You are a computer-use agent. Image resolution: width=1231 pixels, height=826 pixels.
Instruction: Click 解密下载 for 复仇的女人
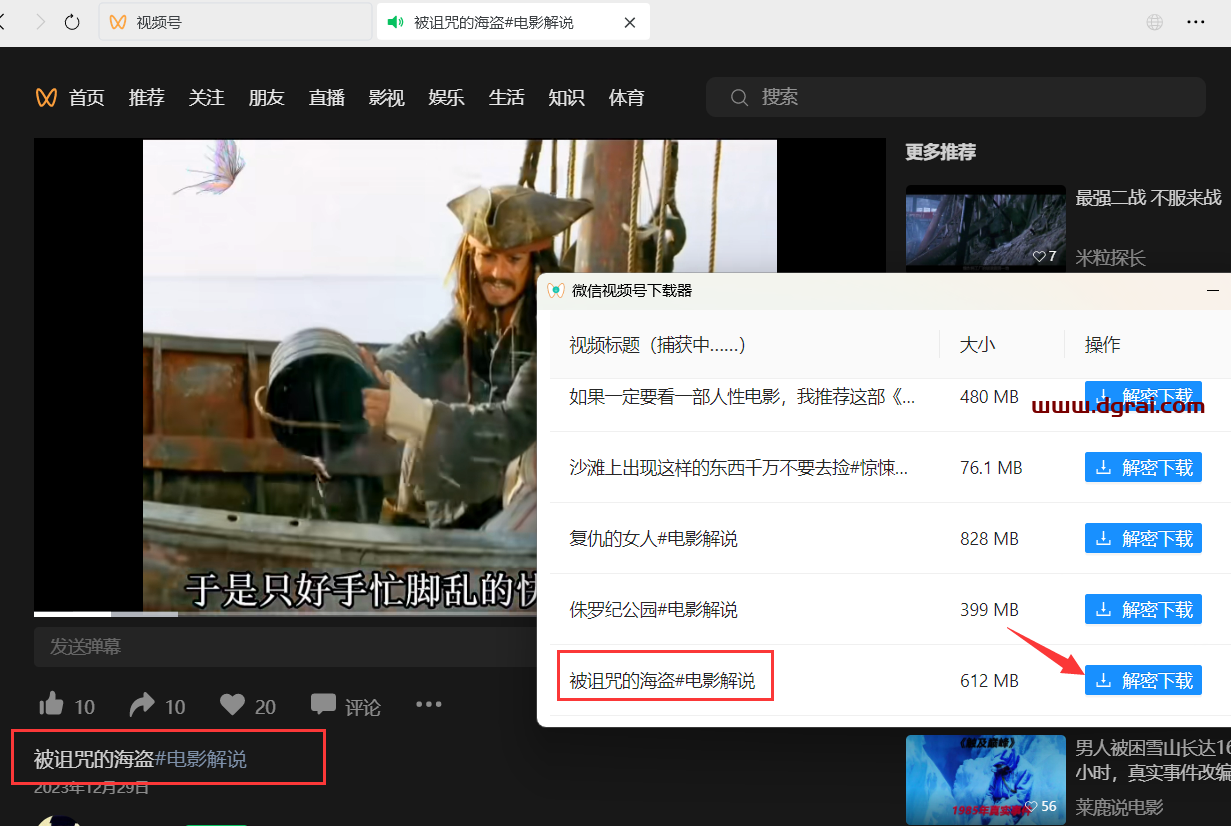point(1143,538)
